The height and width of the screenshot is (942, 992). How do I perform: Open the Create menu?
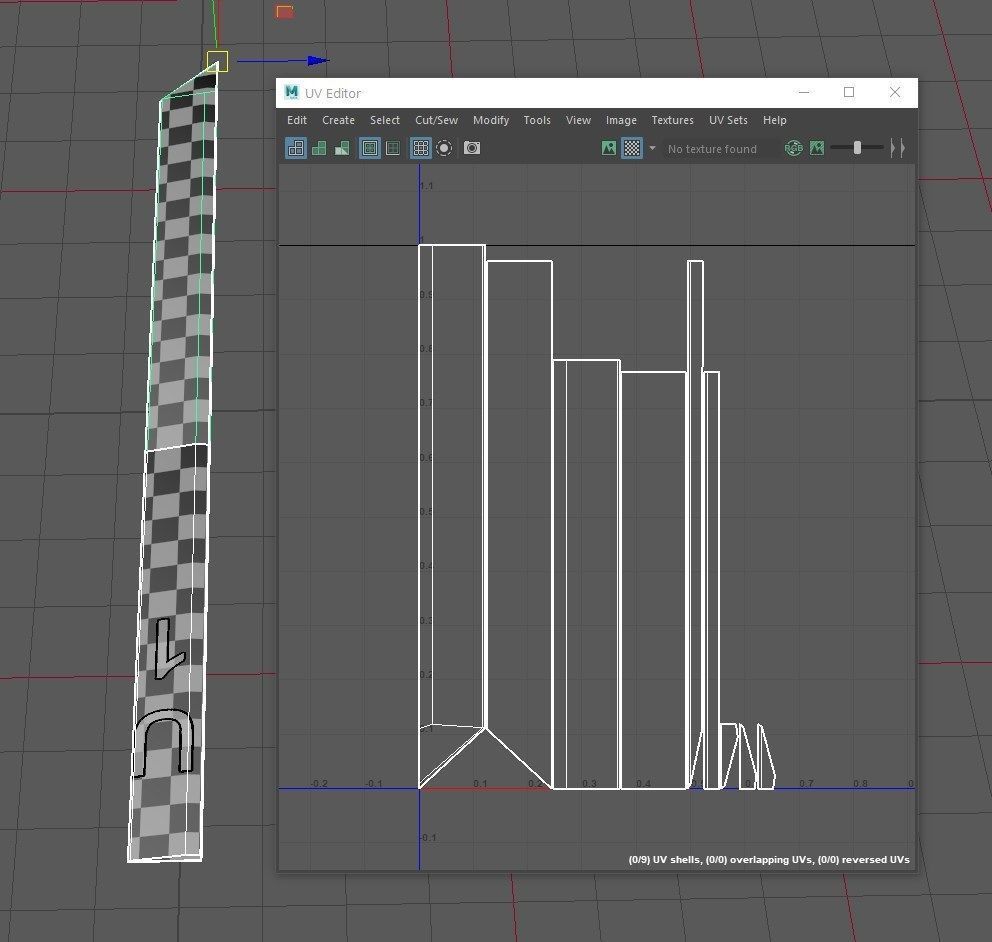(x=338, y=120)
